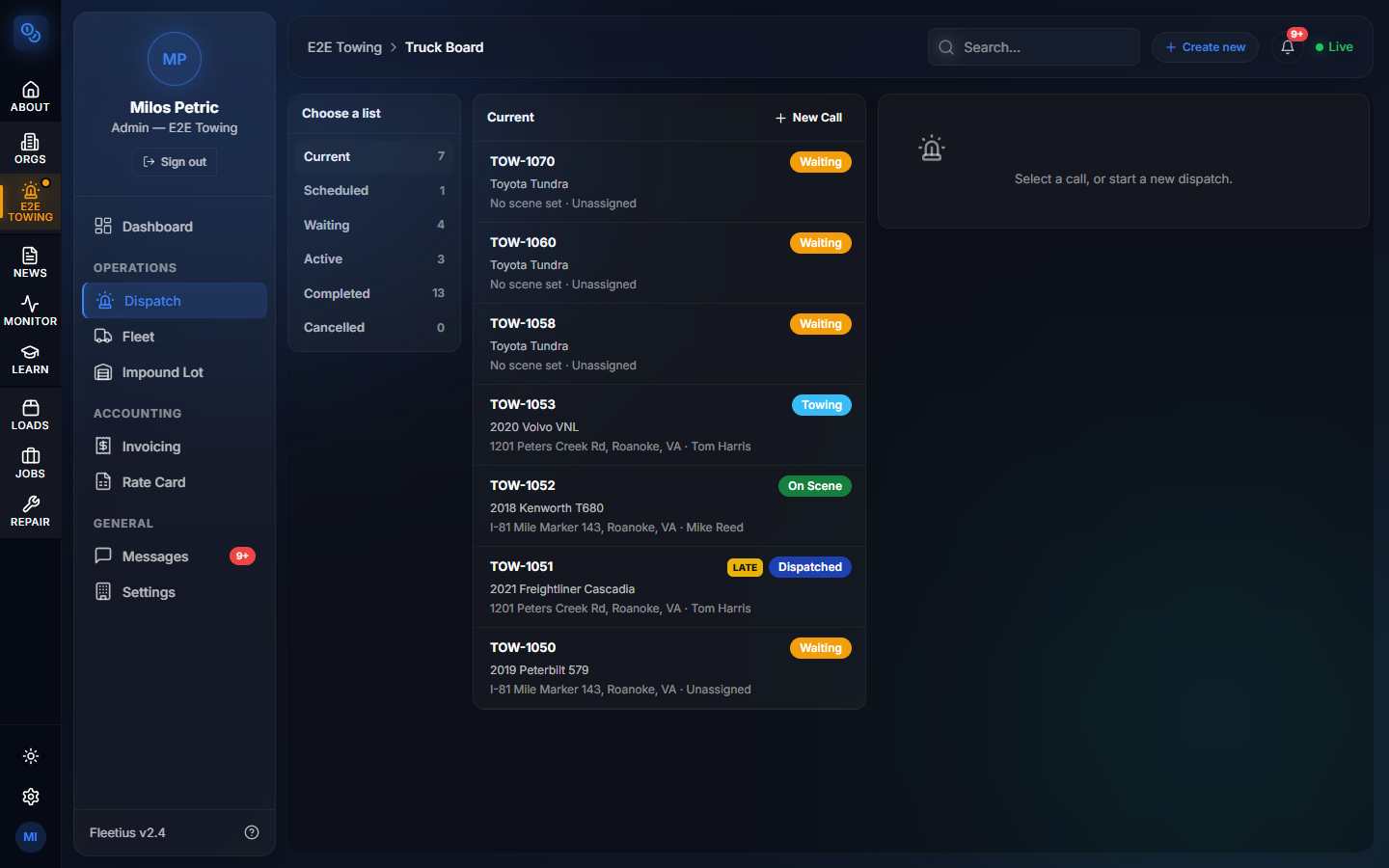The width and height of the screenshot is (1389, 868).
Task: Open the MONITOR activity icon
Action: [x=30, y=311]
